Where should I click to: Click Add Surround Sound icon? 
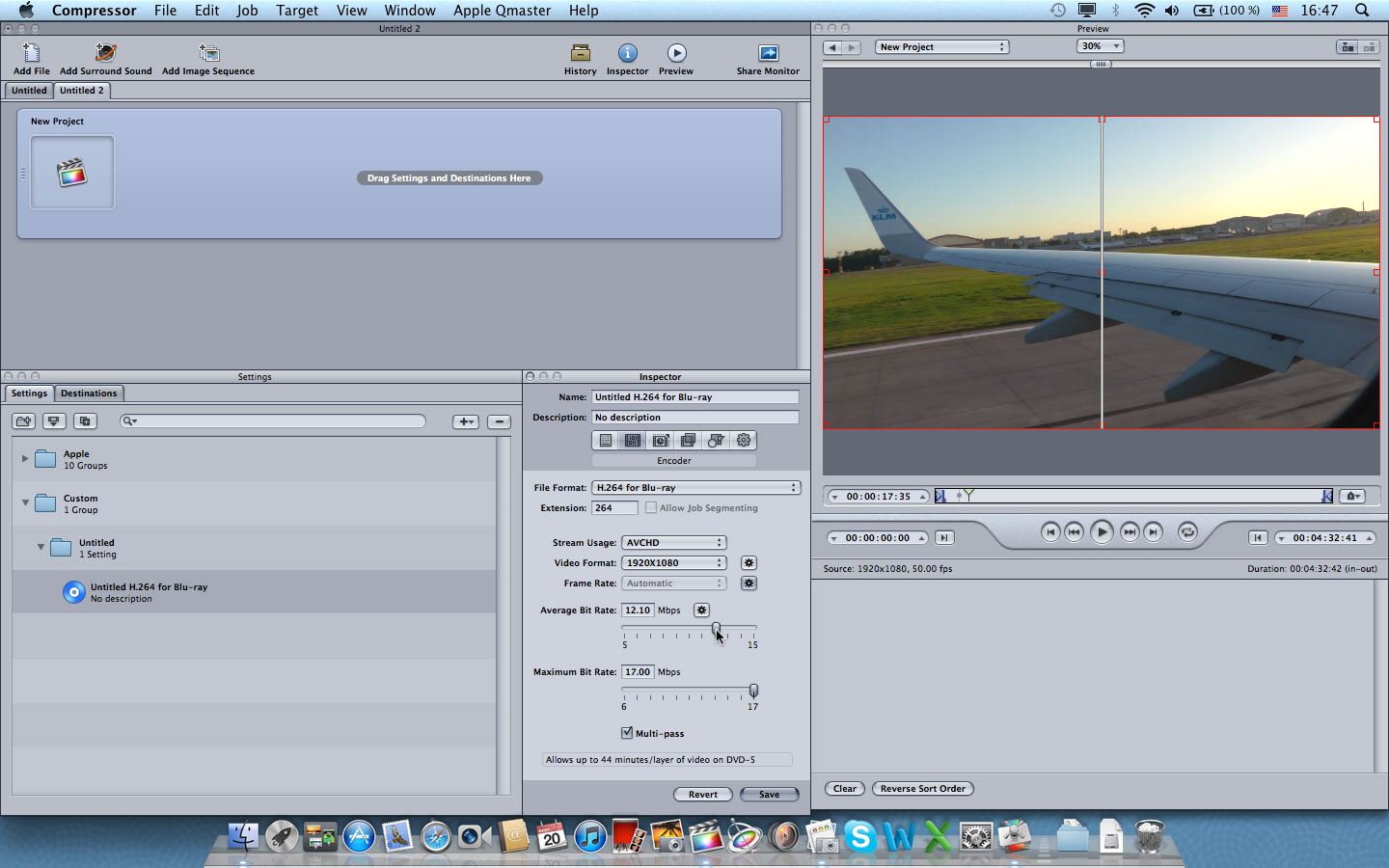click(x=106, y=54)
